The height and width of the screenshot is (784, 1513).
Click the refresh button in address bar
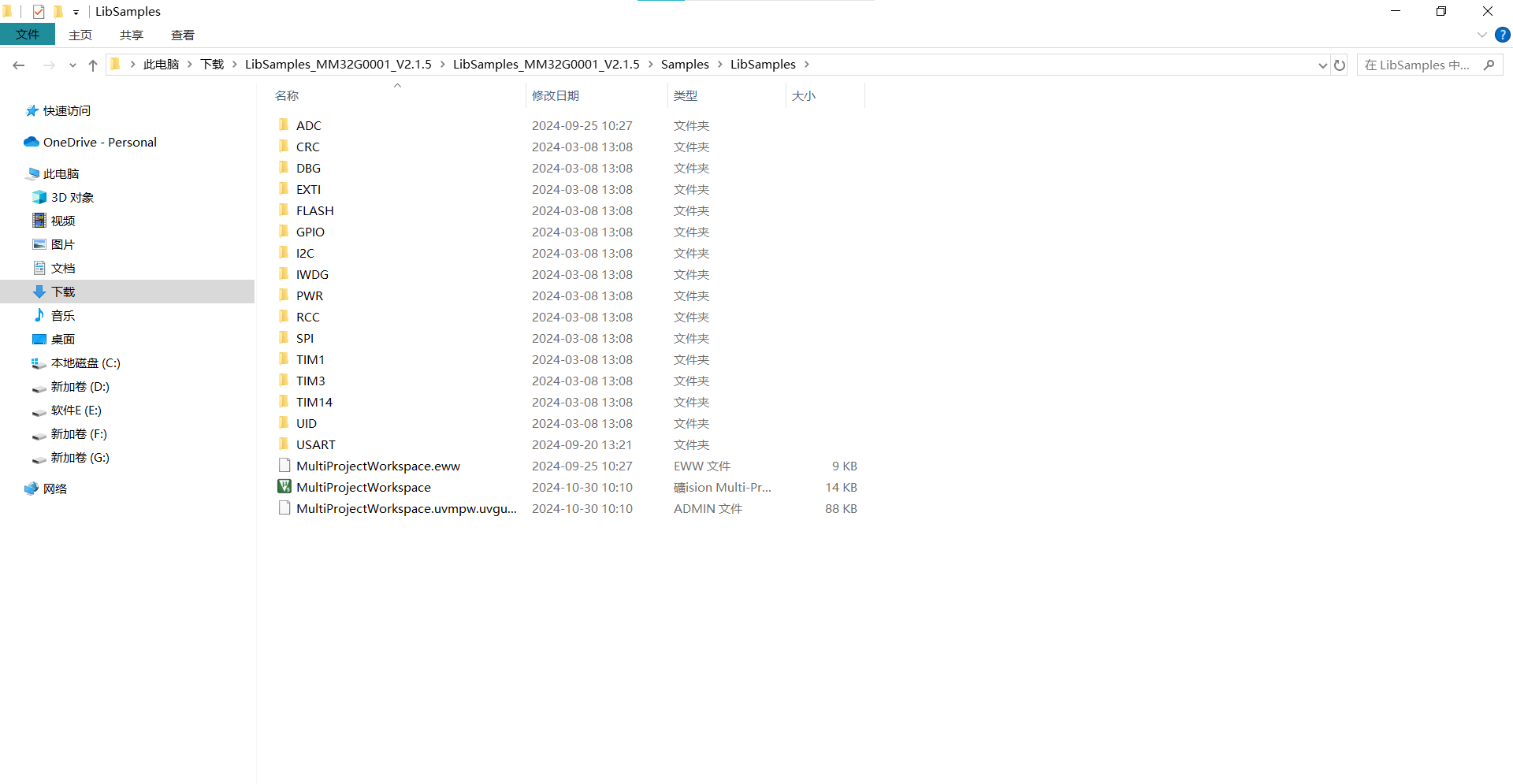click(x=1340, y=65)
